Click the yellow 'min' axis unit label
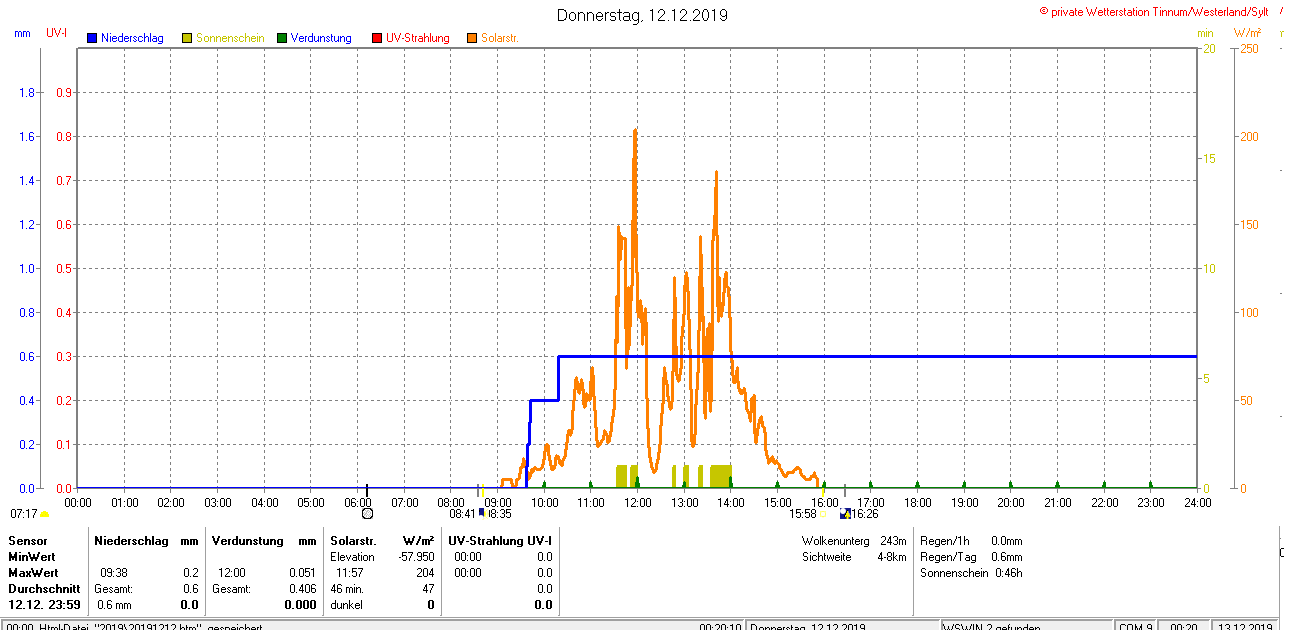 click(x=1205, y=33)
